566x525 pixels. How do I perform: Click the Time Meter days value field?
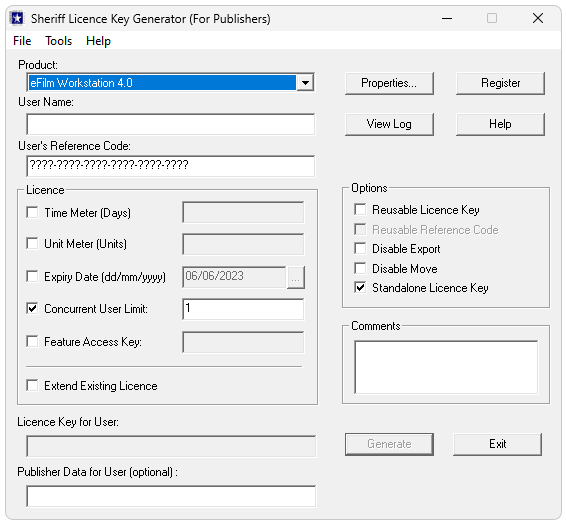point(243,212)
